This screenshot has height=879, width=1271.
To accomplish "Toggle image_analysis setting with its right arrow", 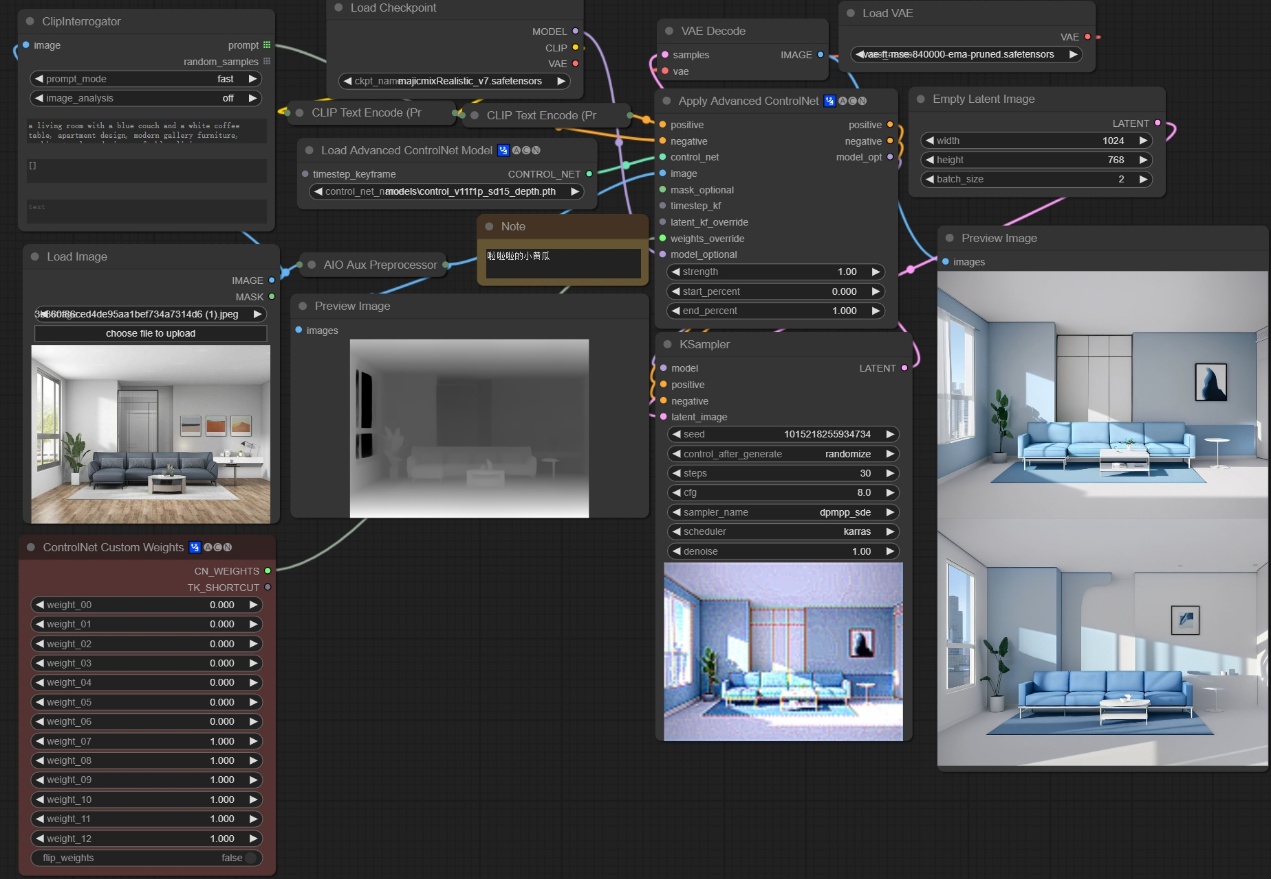I will [252, 98].
